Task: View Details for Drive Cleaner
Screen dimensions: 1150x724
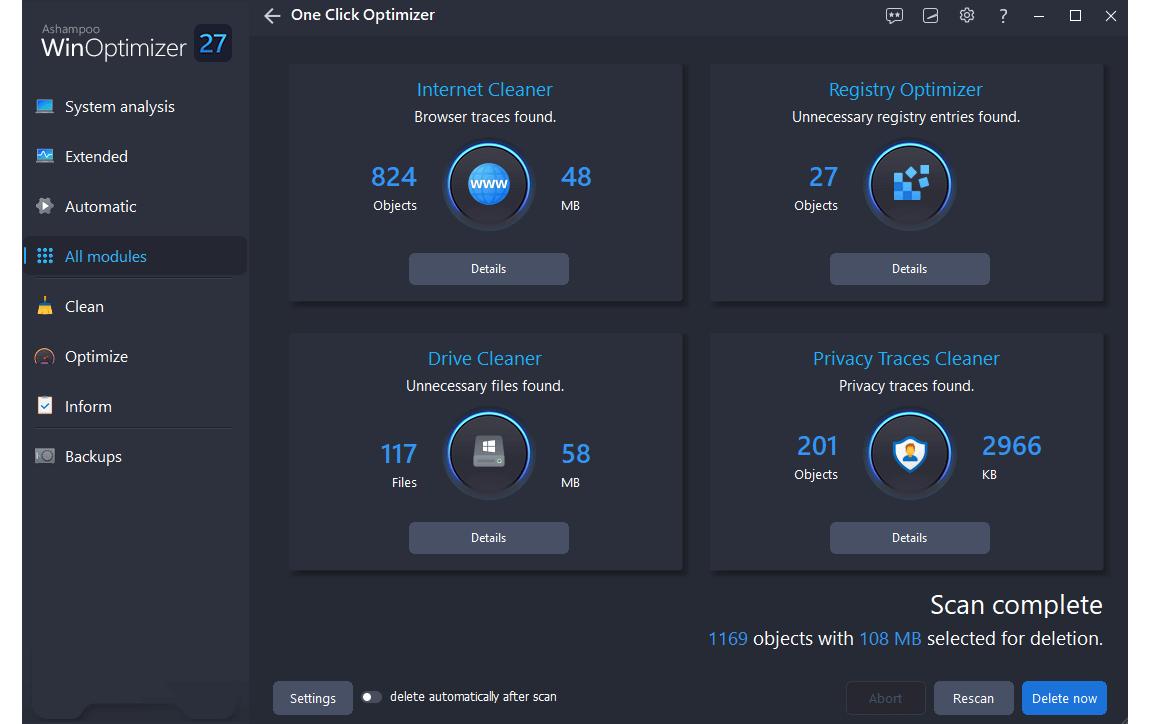Action: (489, 538)
